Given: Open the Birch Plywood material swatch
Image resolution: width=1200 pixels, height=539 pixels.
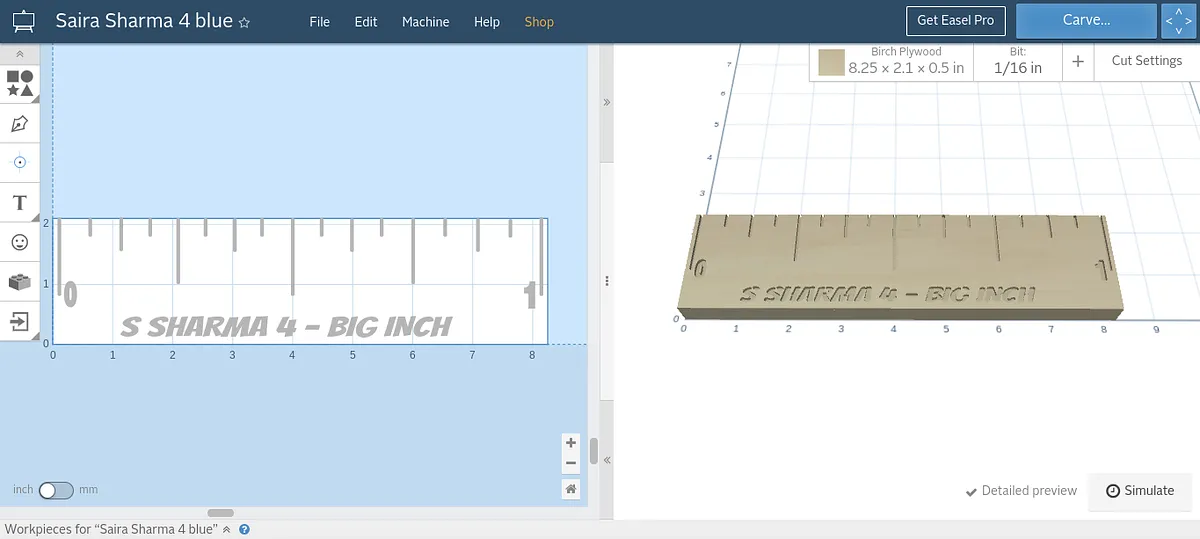Looking at the screenshot, I should tap(831, 63).
